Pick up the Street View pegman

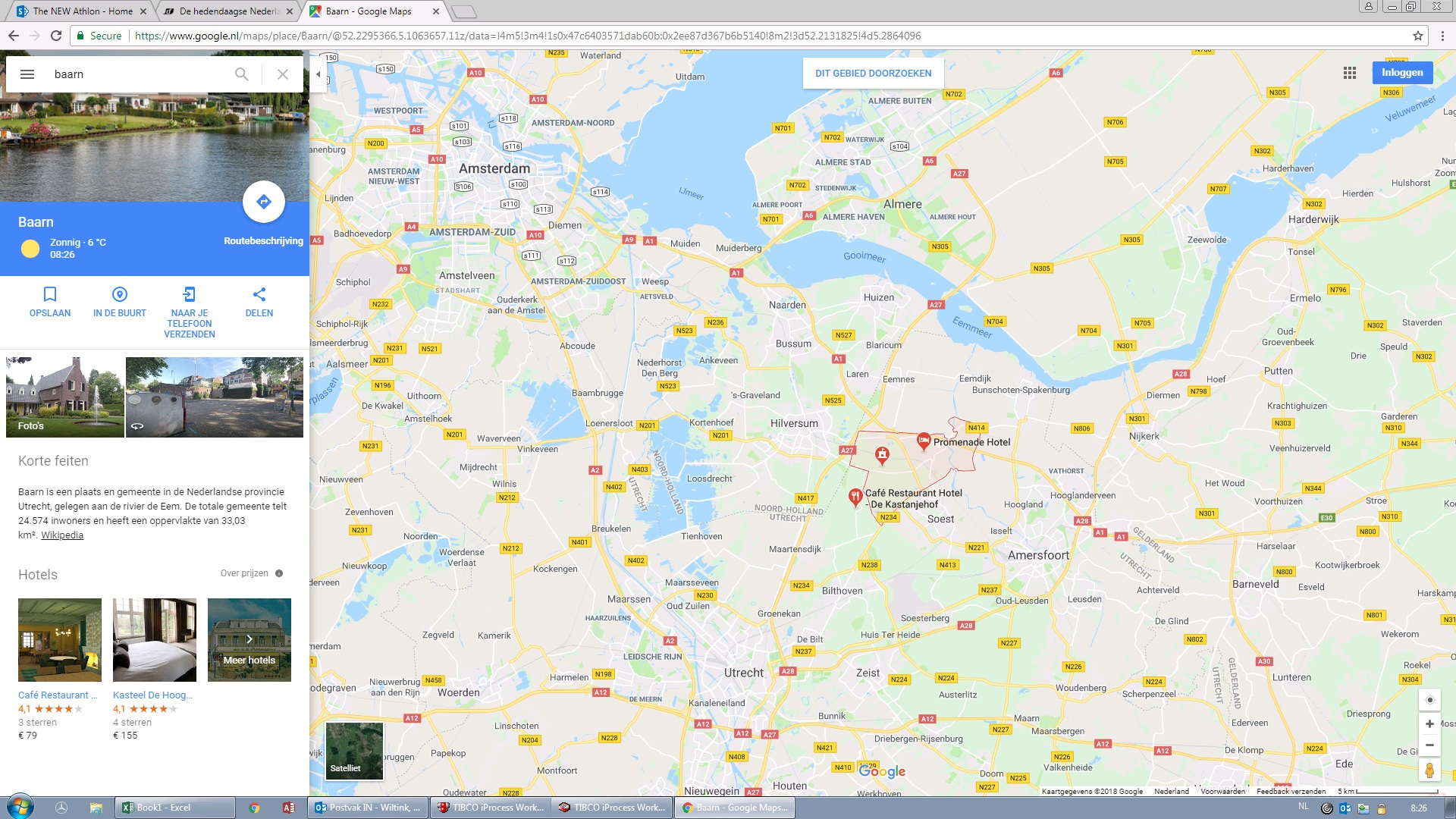tap(1429, 770)
